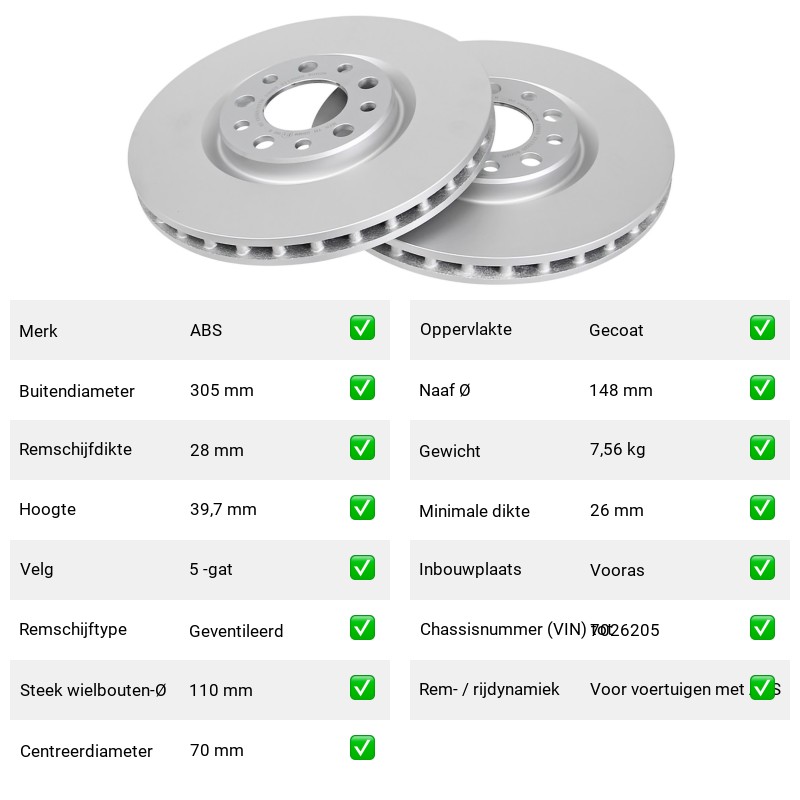800x800 pixels.
Task: Click the green check for Hoogte 39,7 mm
Action: pos(362,508)
